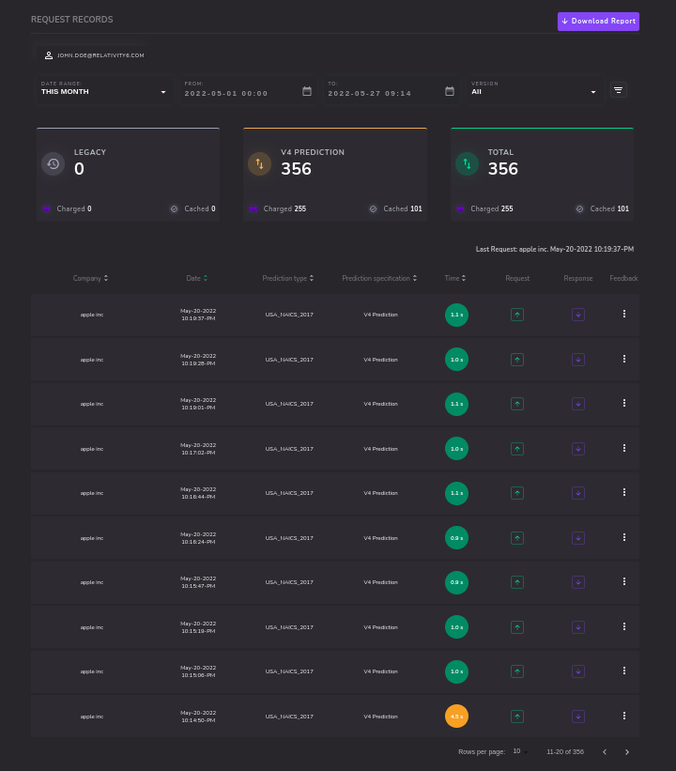Click the user profile icon next to email
676x771 pixels.
click(49, 56)
